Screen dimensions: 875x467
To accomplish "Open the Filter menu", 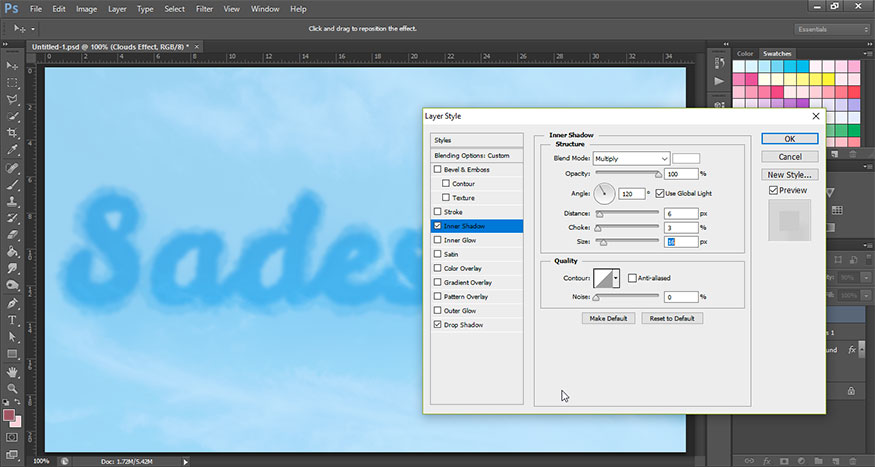I will (204, 9).
